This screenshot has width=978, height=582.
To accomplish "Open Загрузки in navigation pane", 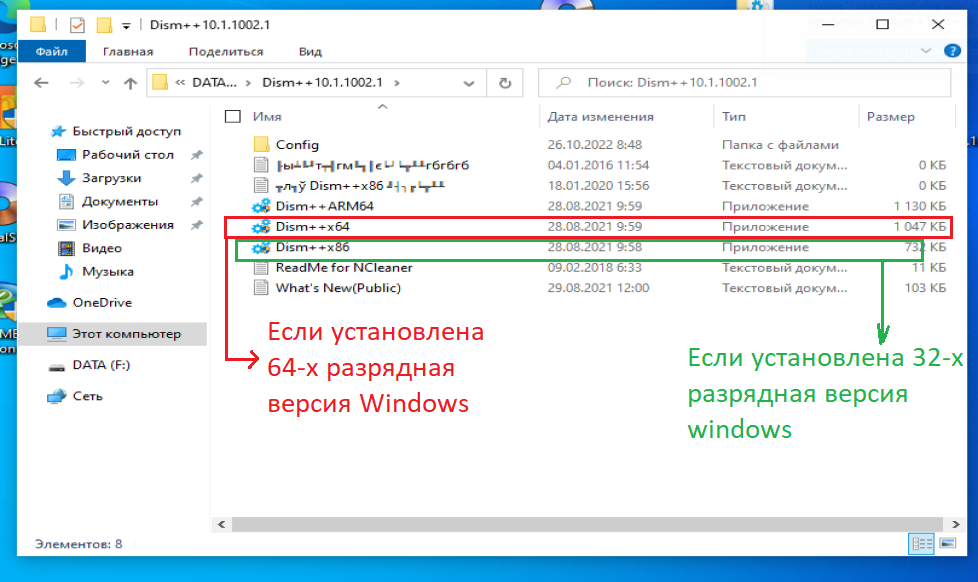I will [x=112, y=178].
